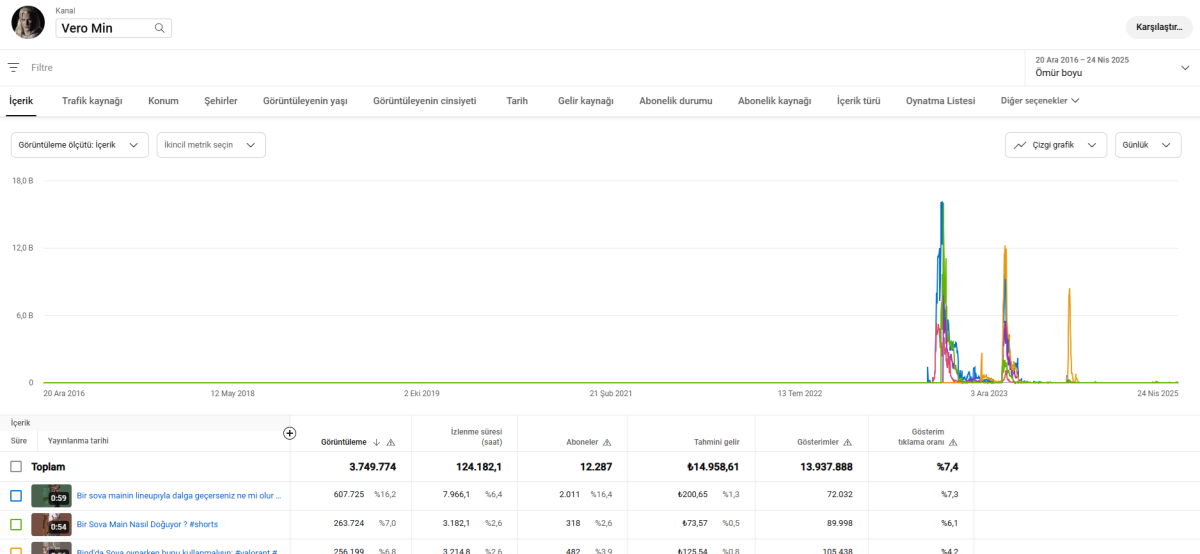
Task: Click the line chart icon in Çizgi grafik
Action: pos(1020,145)
